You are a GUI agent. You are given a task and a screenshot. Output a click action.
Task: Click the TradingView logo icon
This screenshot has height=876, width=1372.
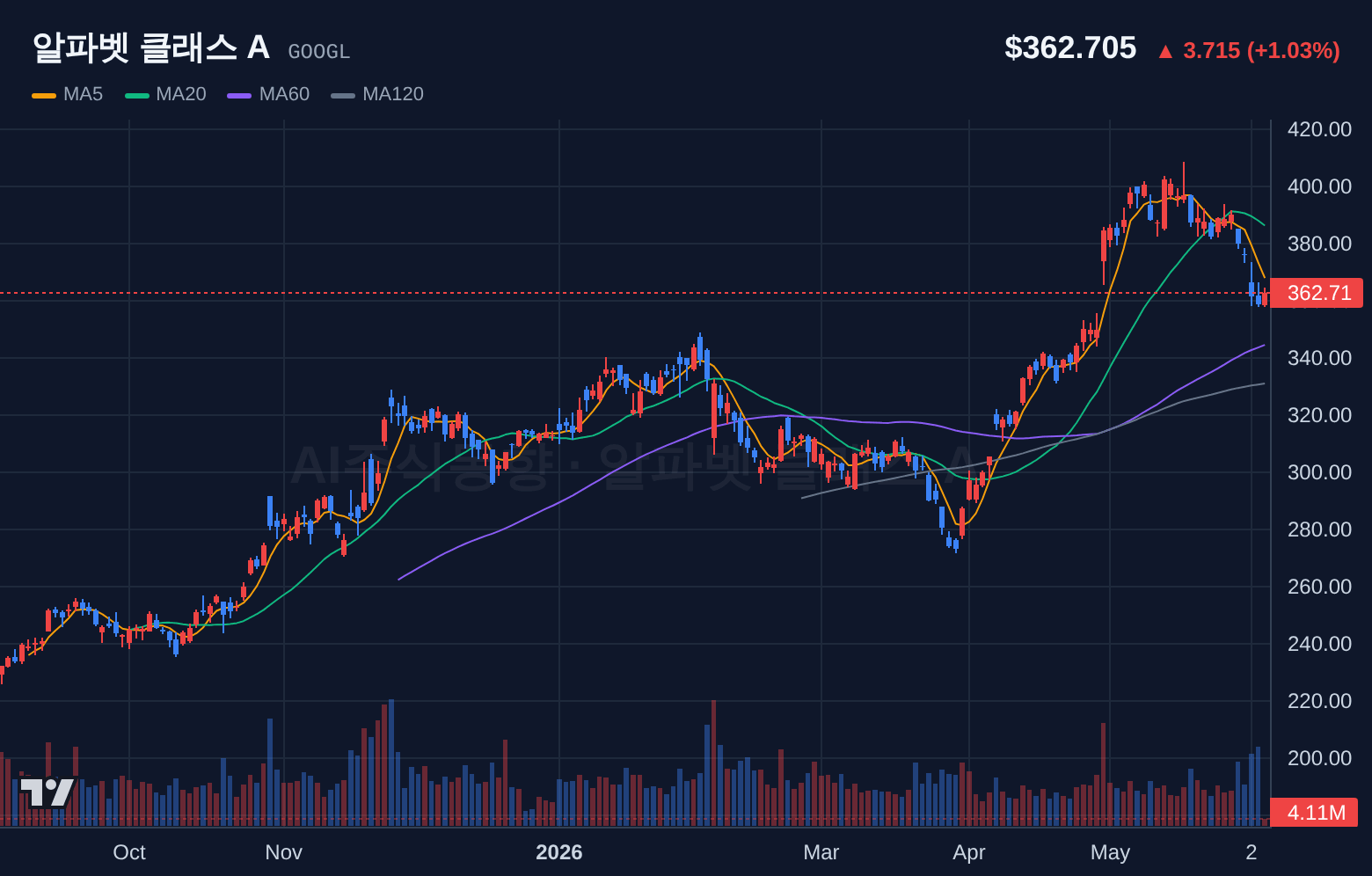[x=47, y=792]
